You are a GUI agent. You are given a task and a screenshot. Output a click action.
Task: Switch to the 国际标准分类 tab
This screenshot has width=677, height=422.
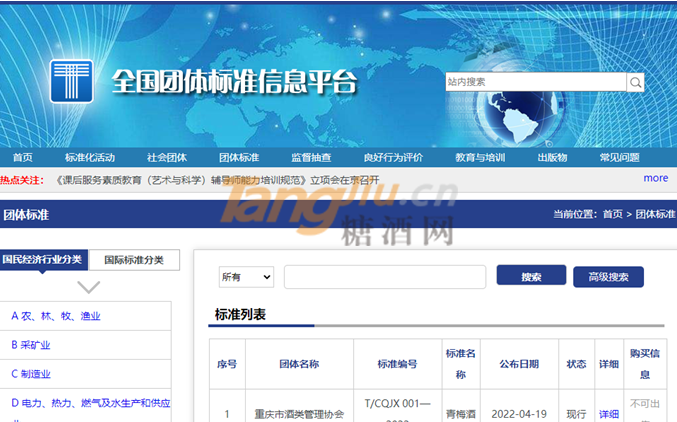134,260
